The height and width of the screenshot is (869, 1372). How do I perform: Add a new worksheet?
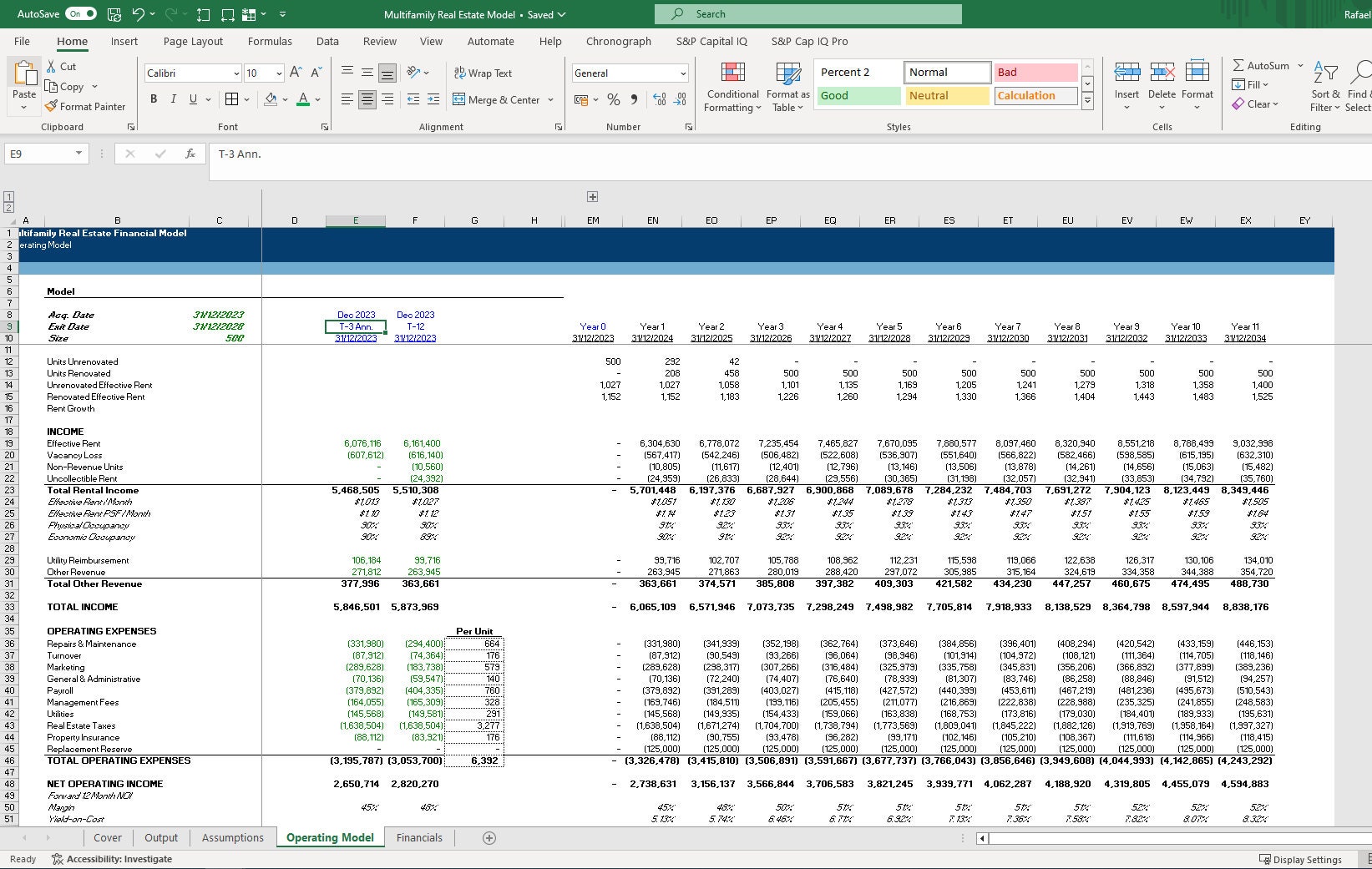point(489,837)
